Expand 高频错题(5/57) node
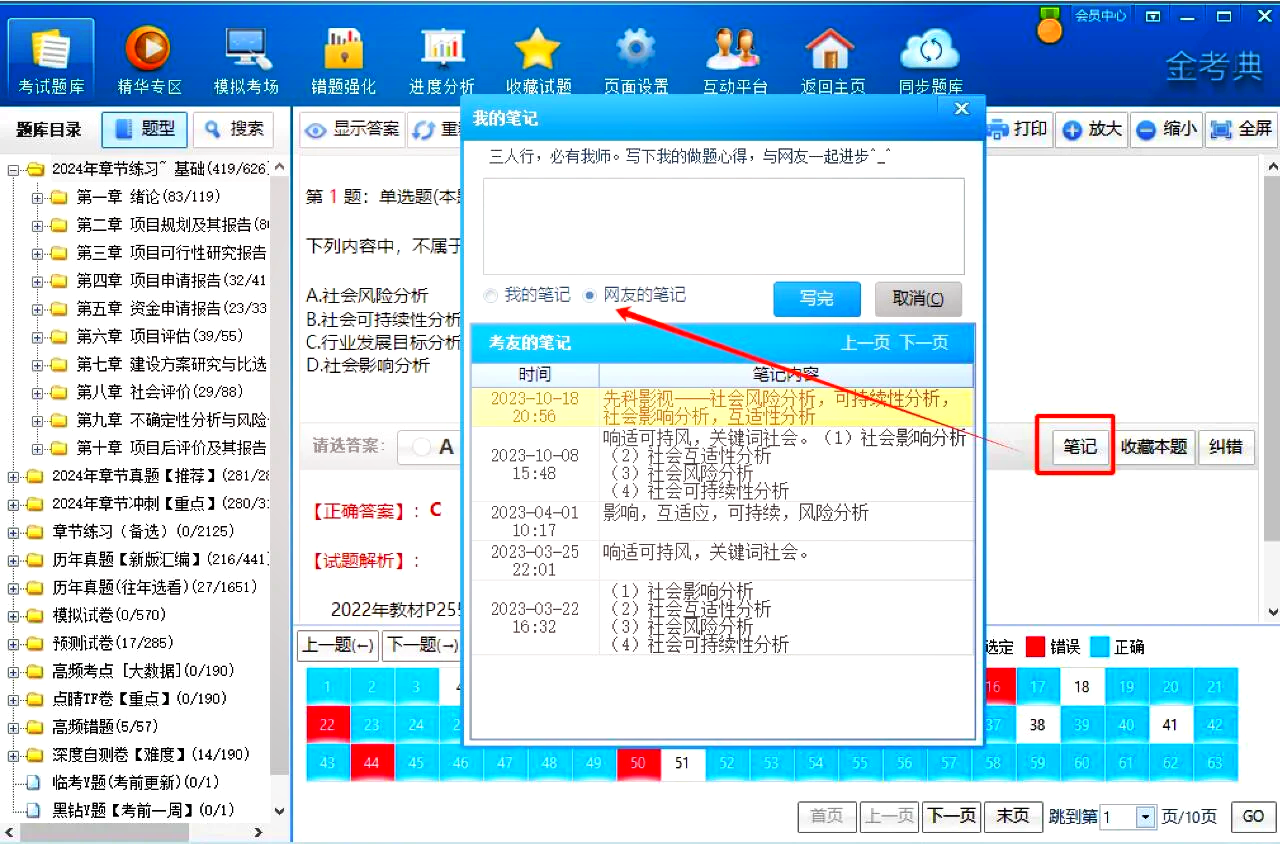The height and width of the screenshot is (844, 1280). [x=14, y=727]
